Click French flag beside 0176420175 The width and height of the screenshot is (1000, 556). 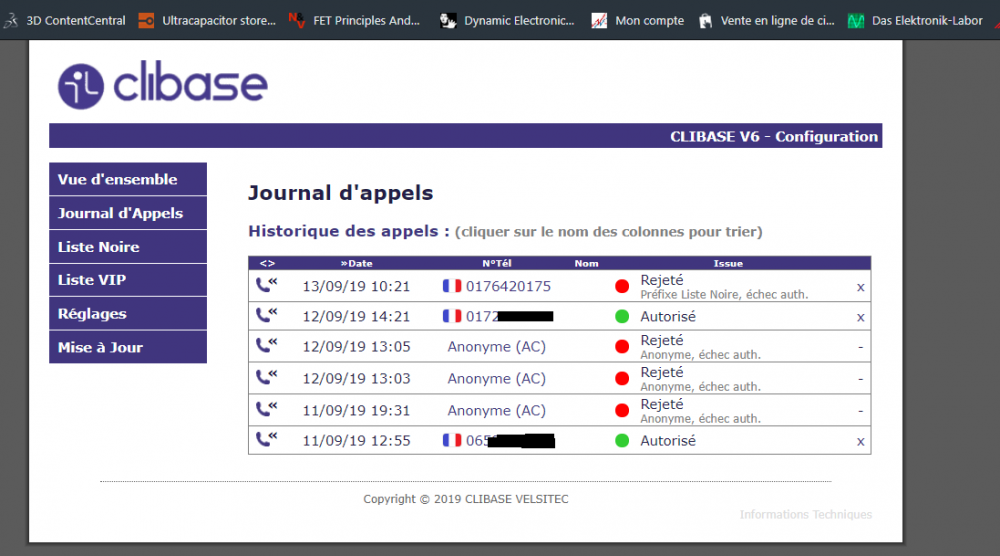pyautogui.click(x=452, y=286)
